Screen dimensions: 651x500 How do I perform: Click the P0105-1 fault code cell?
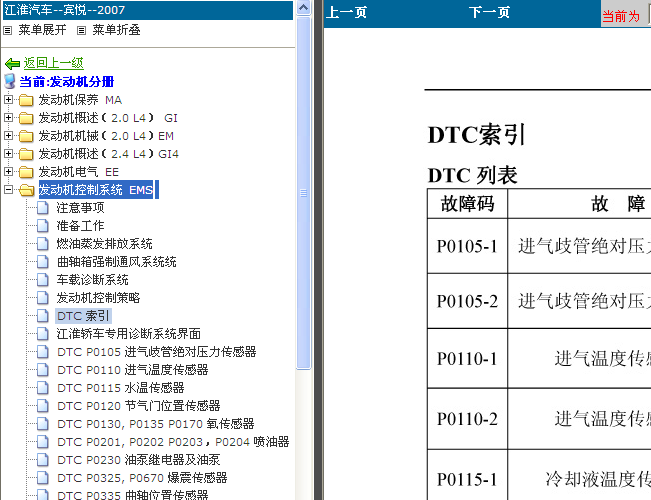coord(467,246)
